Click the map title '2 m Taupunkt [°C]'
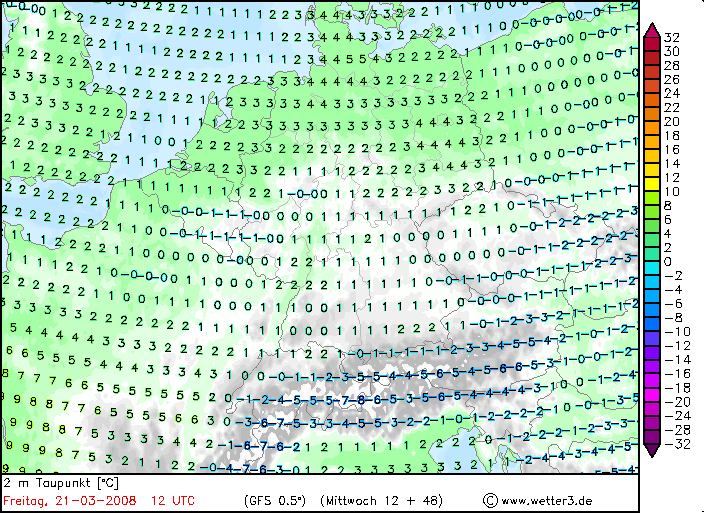 point(61,483)
